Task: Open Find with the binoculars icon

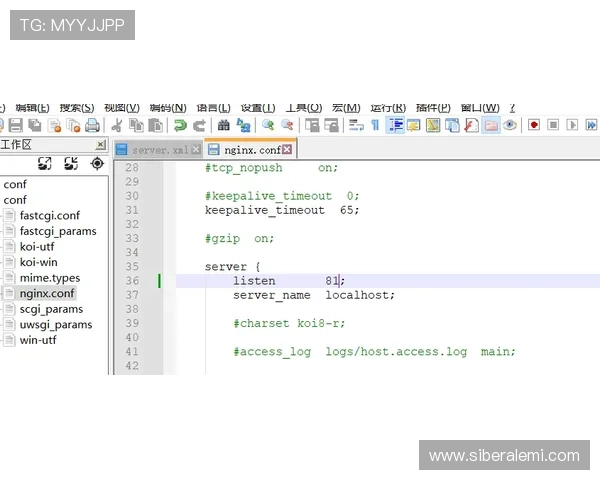Action: point(224,125)
